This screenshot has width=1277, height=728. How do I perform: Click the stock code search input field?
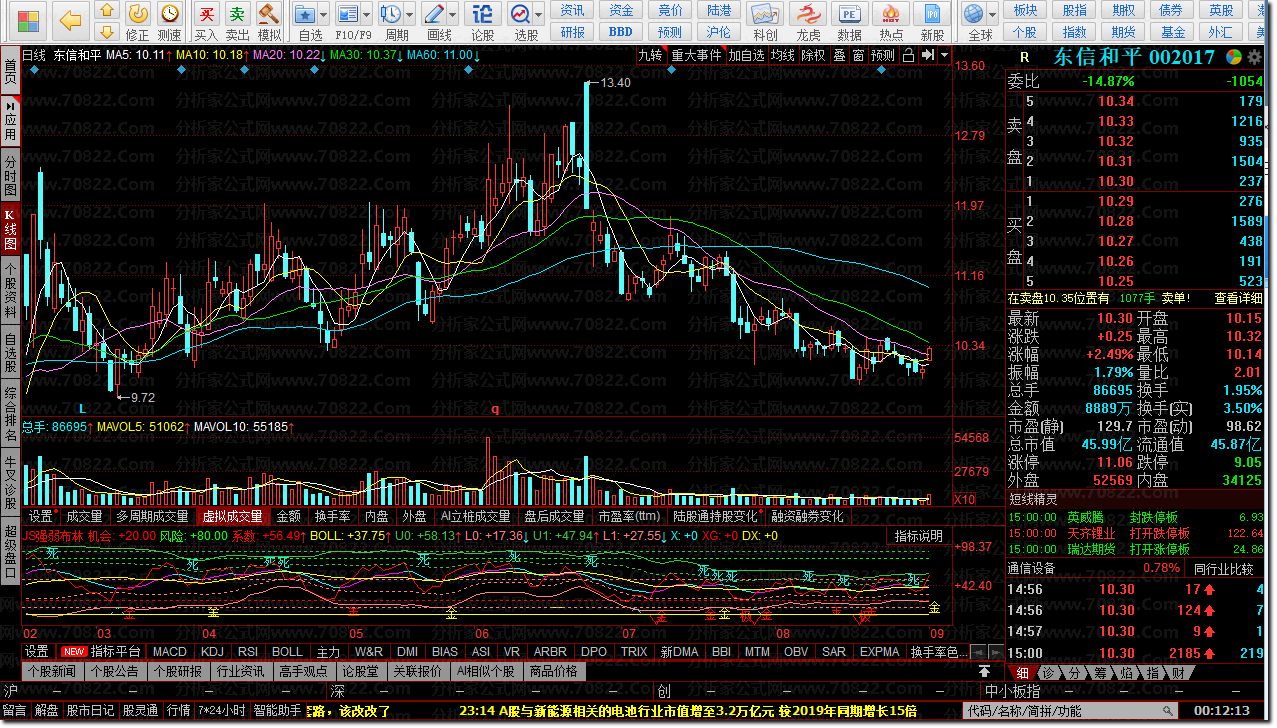point(1069,711)
